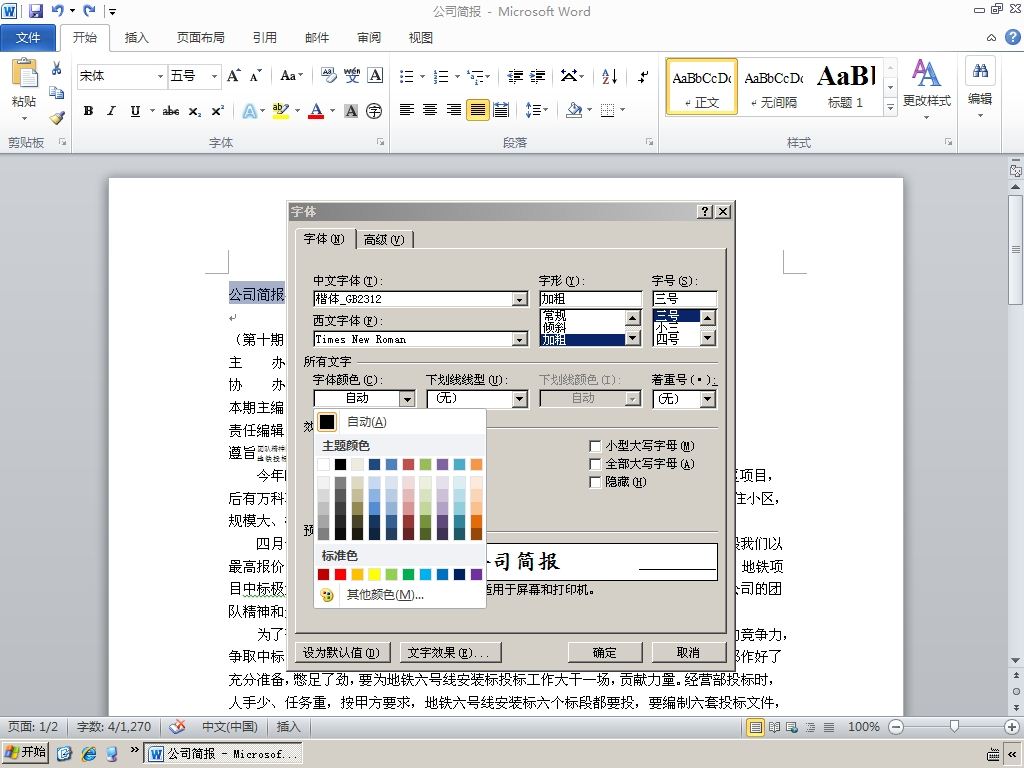
Task: Open the emphasis mark dropdown
Action: pos(708,398)
